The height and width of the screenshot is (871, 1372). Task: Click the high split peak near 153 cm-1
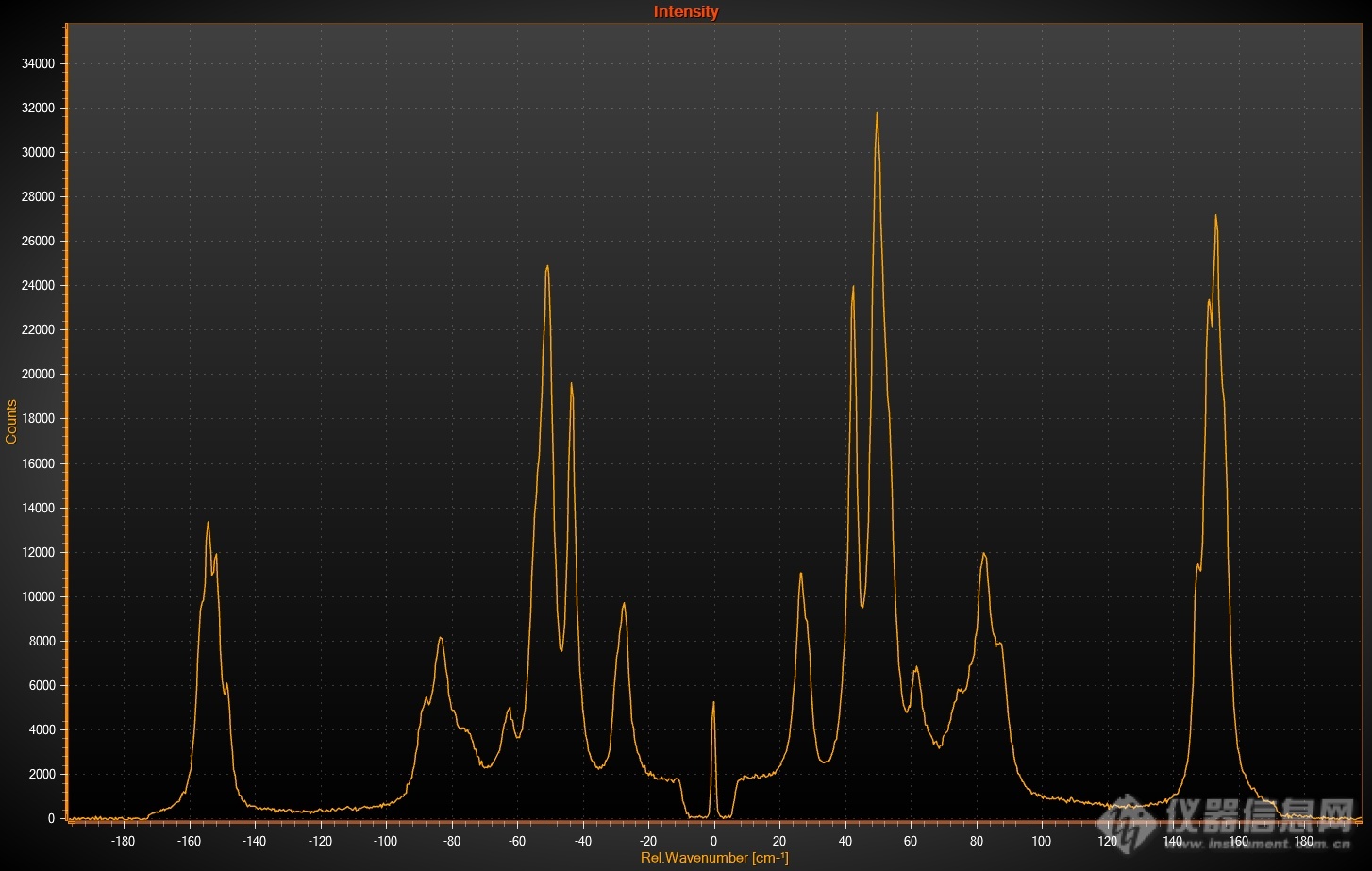1215,218
